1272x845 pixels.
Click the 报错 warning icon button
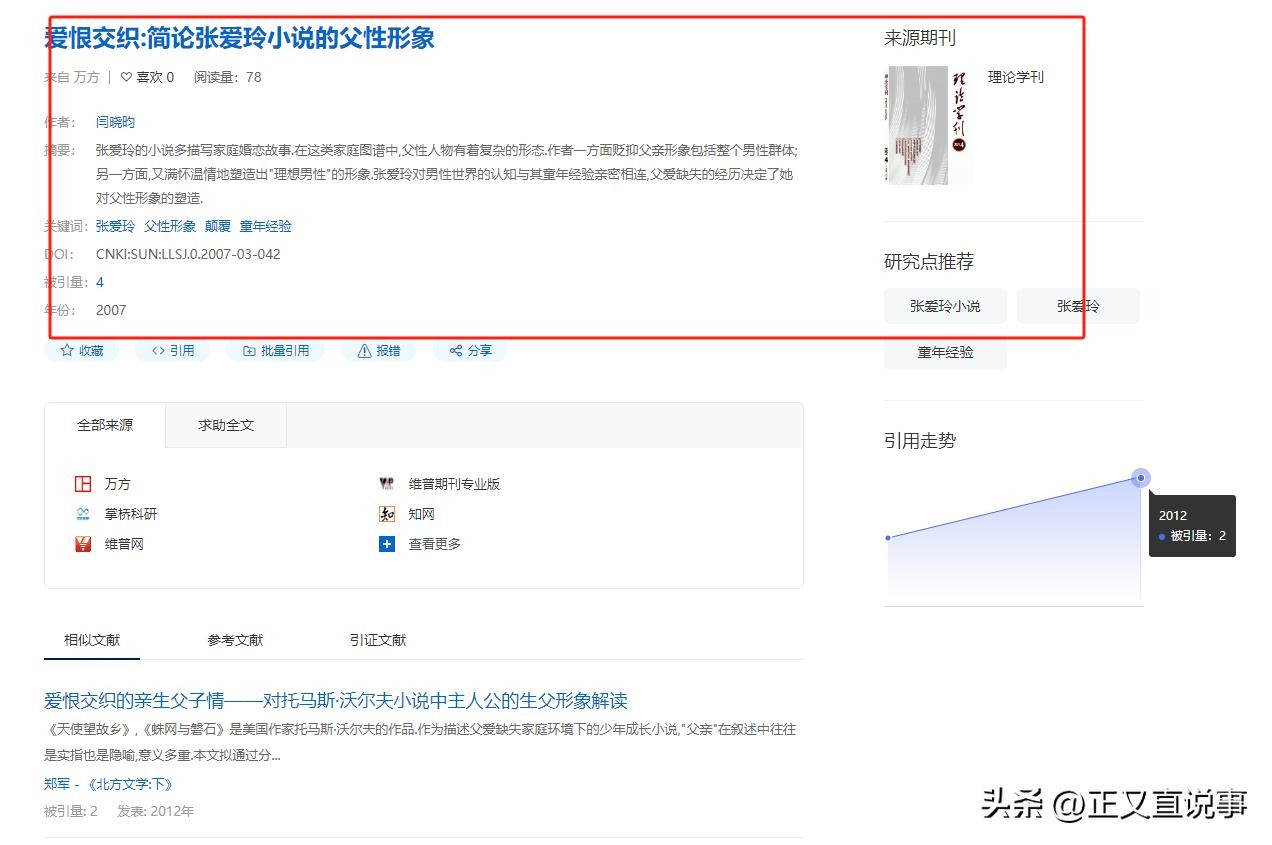(x=364, y=351)
